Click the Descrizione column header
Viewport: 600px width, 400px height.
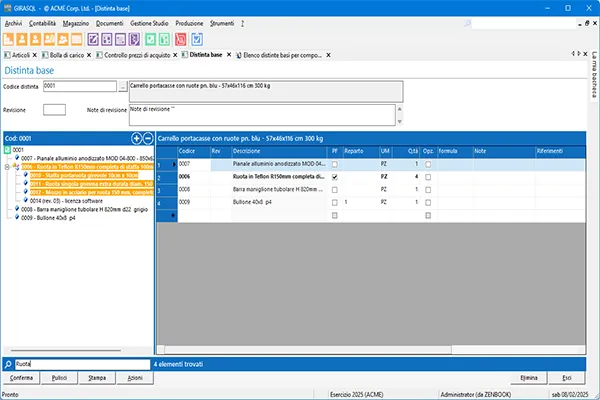click(279, 151)
